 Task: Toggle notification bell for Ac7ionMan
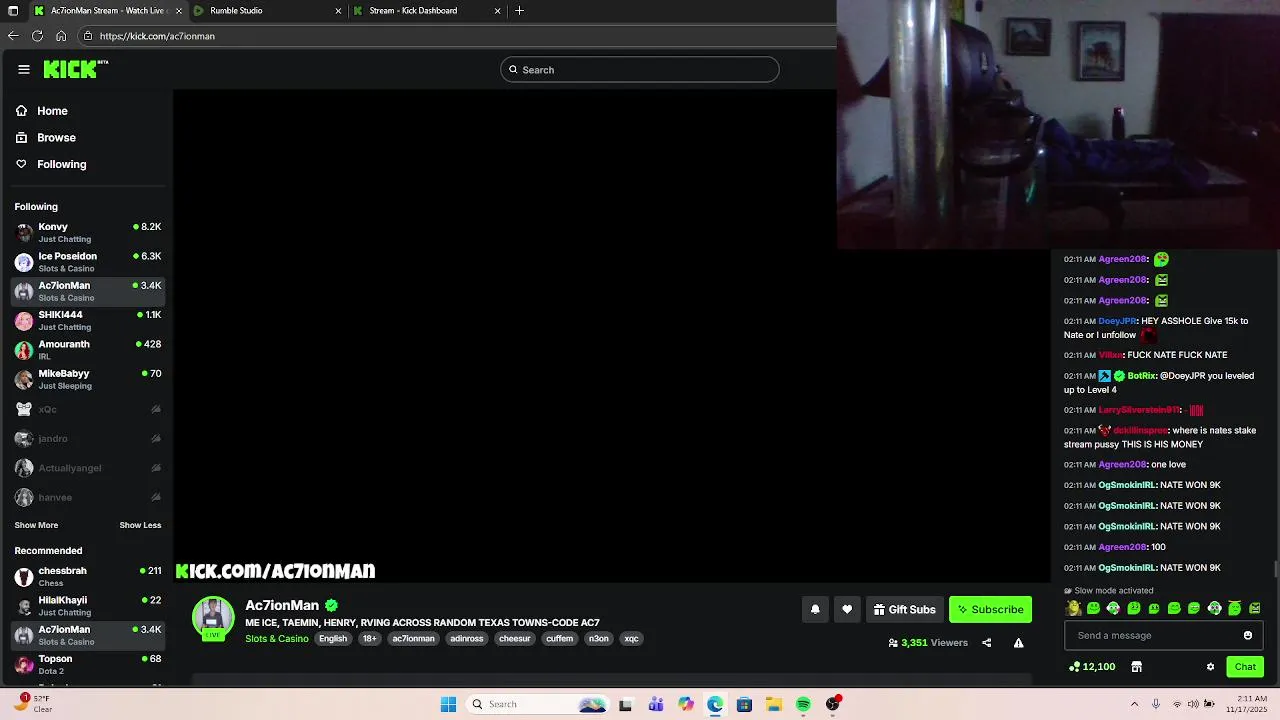815,610
